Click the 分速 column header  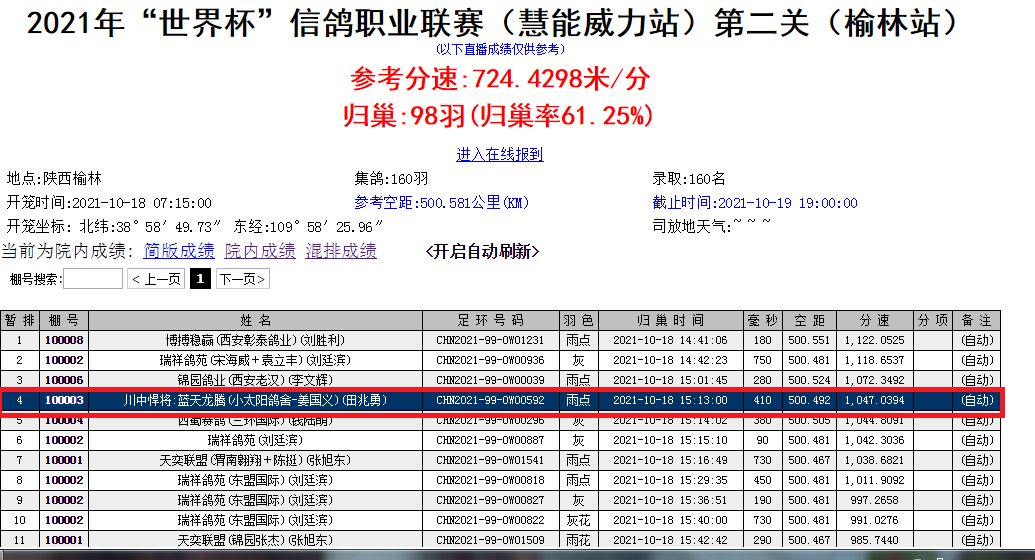875,320
